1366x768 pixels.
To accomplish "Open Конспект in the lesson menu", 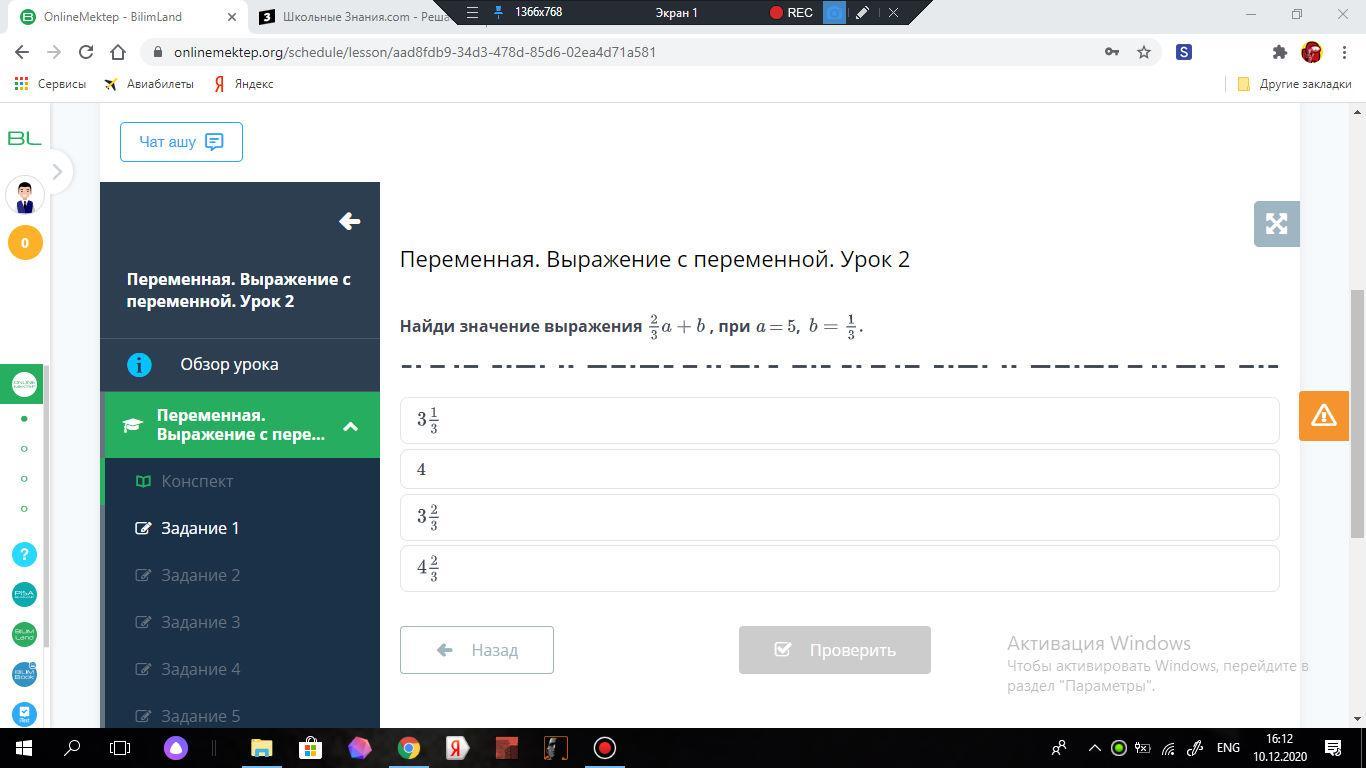I will click(x=197, y=481).
